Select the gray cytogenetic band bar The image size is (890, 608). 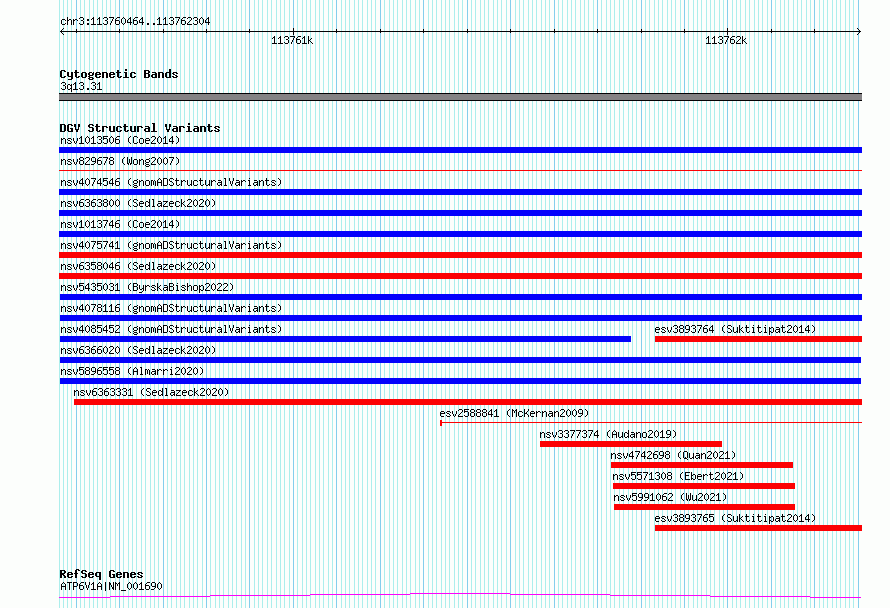460,97
